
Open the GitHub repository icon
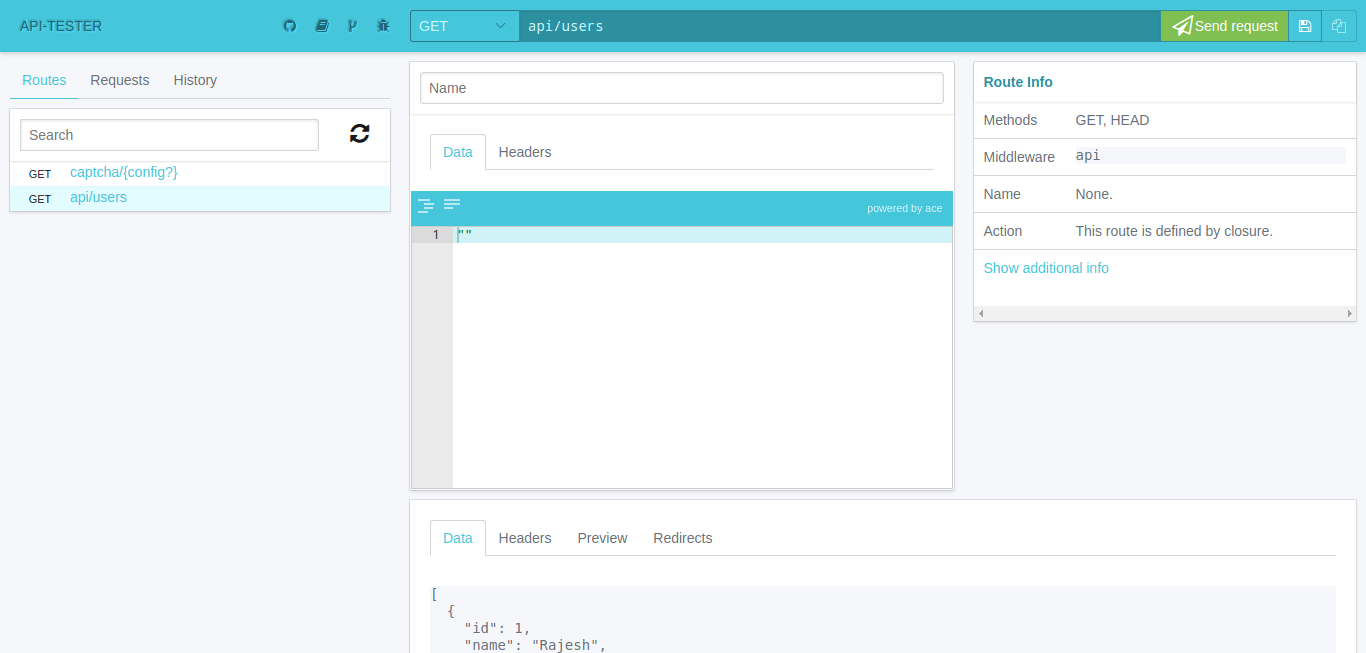[x=290, y=26]
